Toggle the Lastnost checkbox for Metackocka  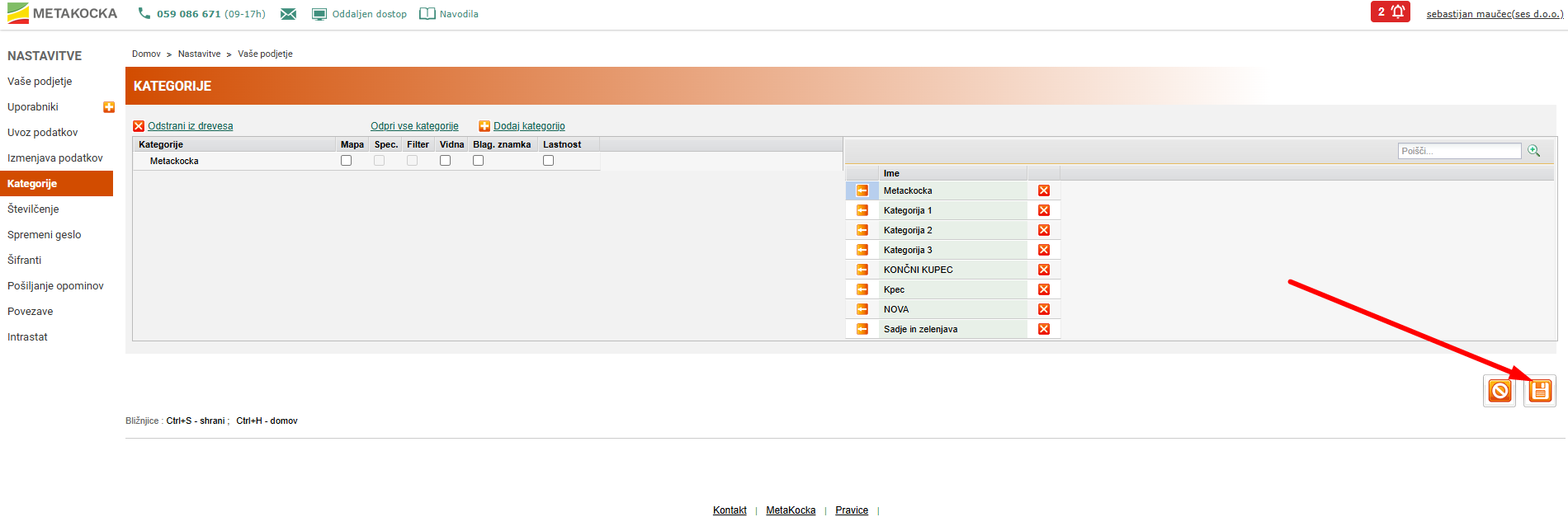pyautogui.click(x=549, y=161)
